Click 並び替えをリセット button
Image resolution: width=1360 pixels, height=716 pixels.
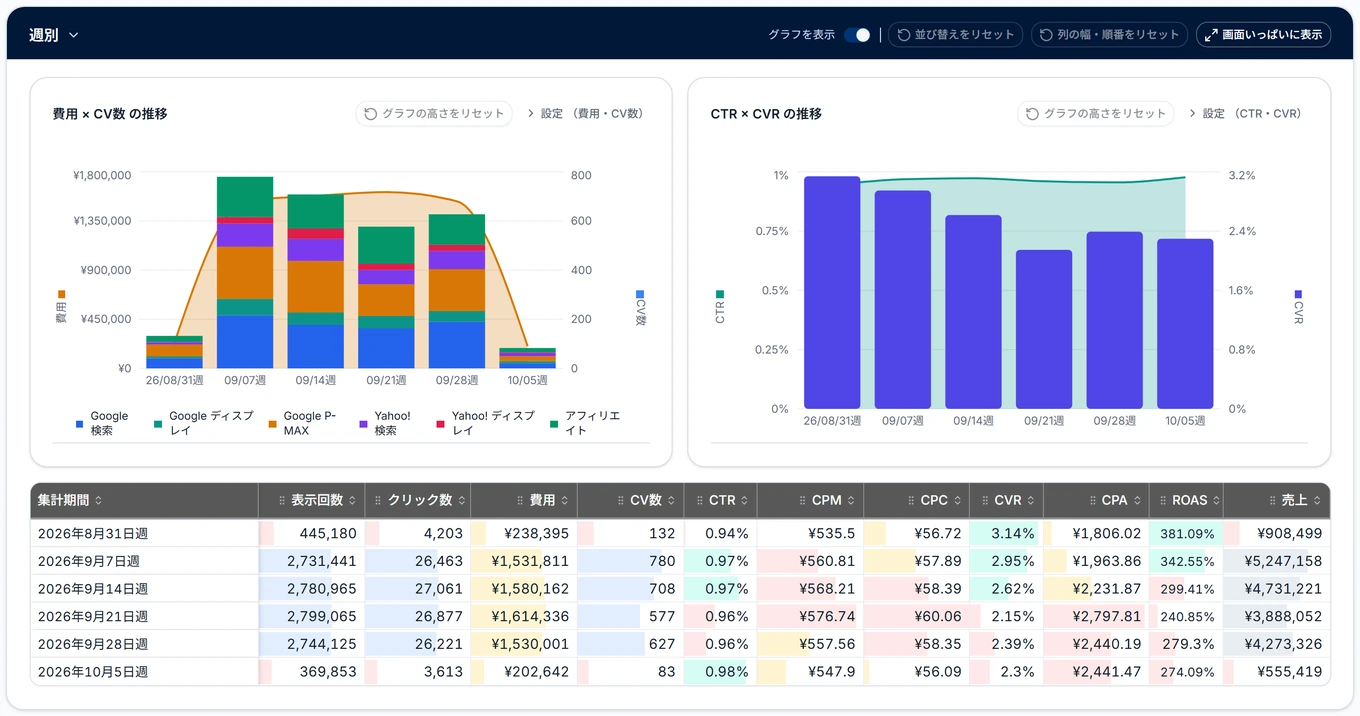(x=955, y=35)
